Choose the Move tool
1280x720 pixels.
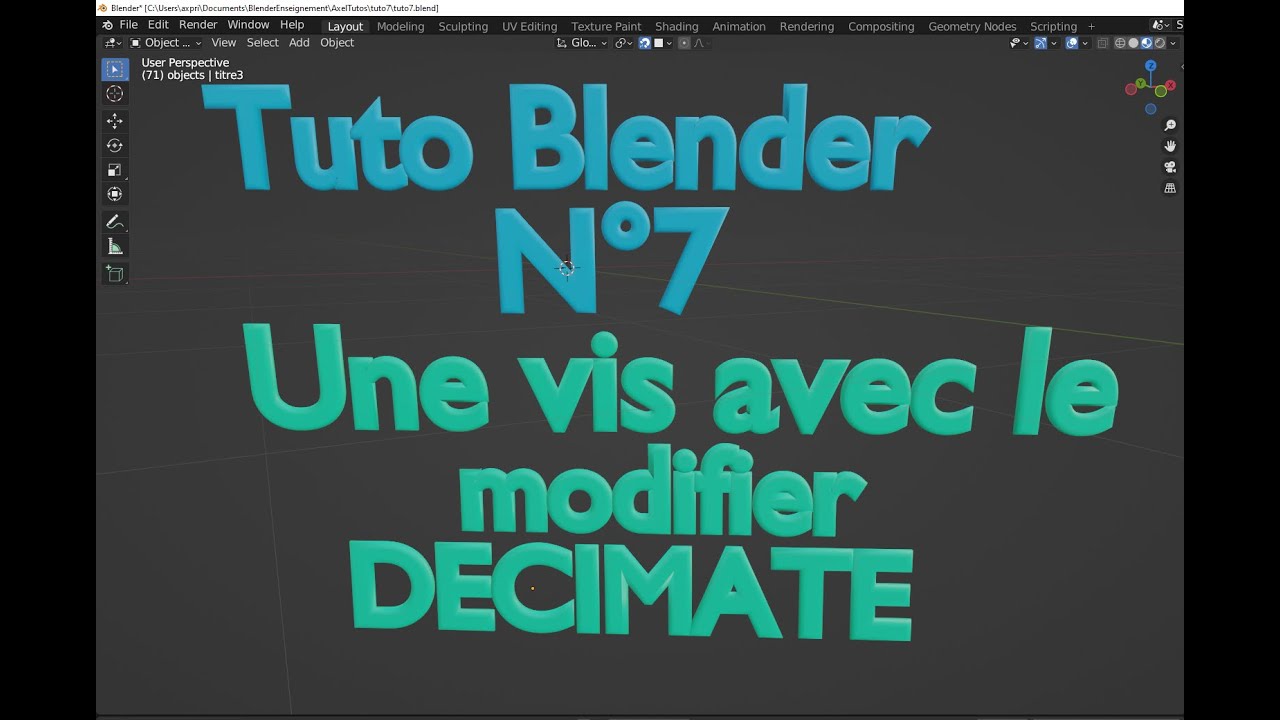(x=115, y=121)
